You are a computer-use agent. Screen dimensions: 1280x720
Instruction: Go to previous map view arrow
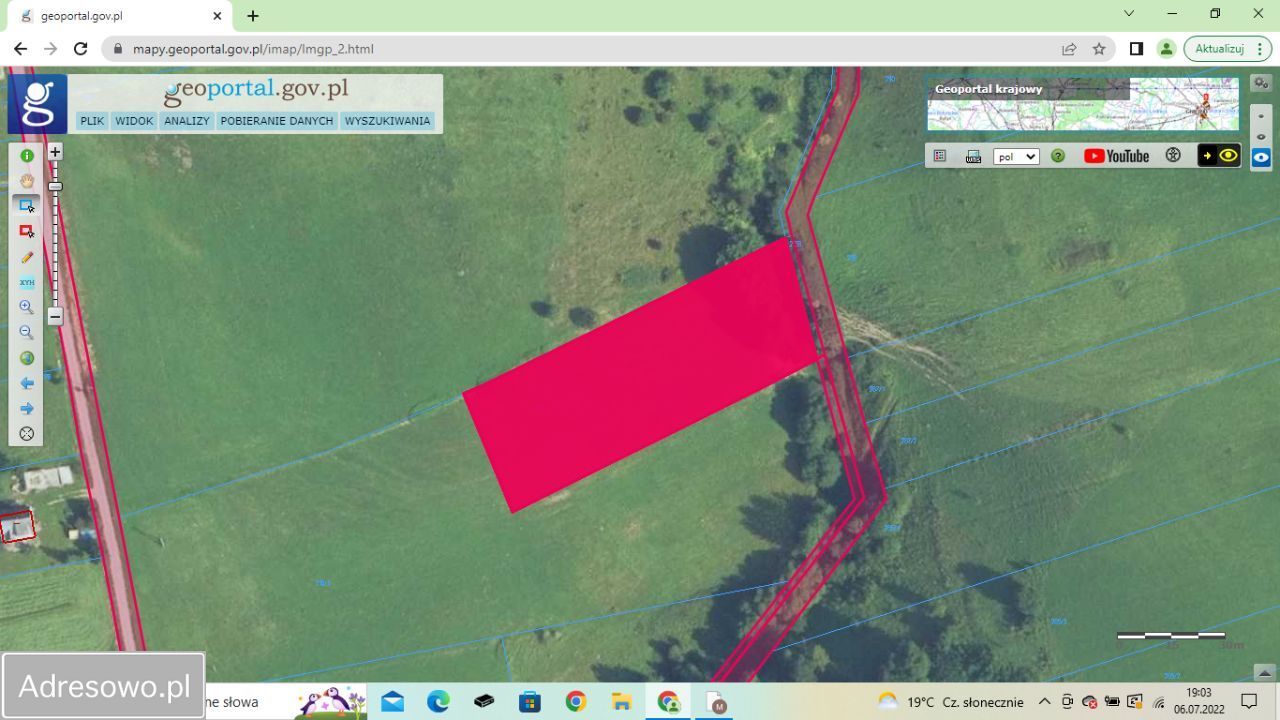(27, 383)
